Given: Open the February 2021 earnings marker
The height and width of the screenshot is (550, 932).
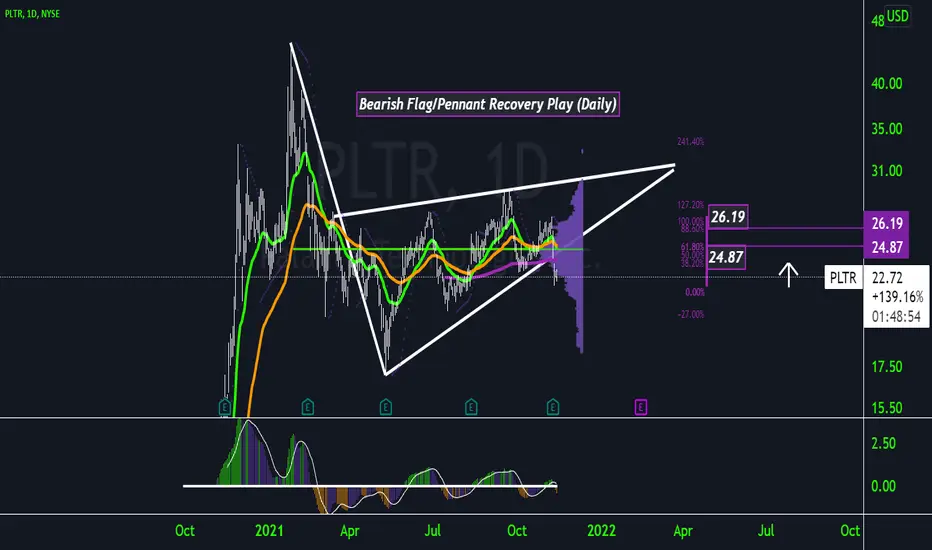Looking at the screenshot, I should tap(307, 407).
